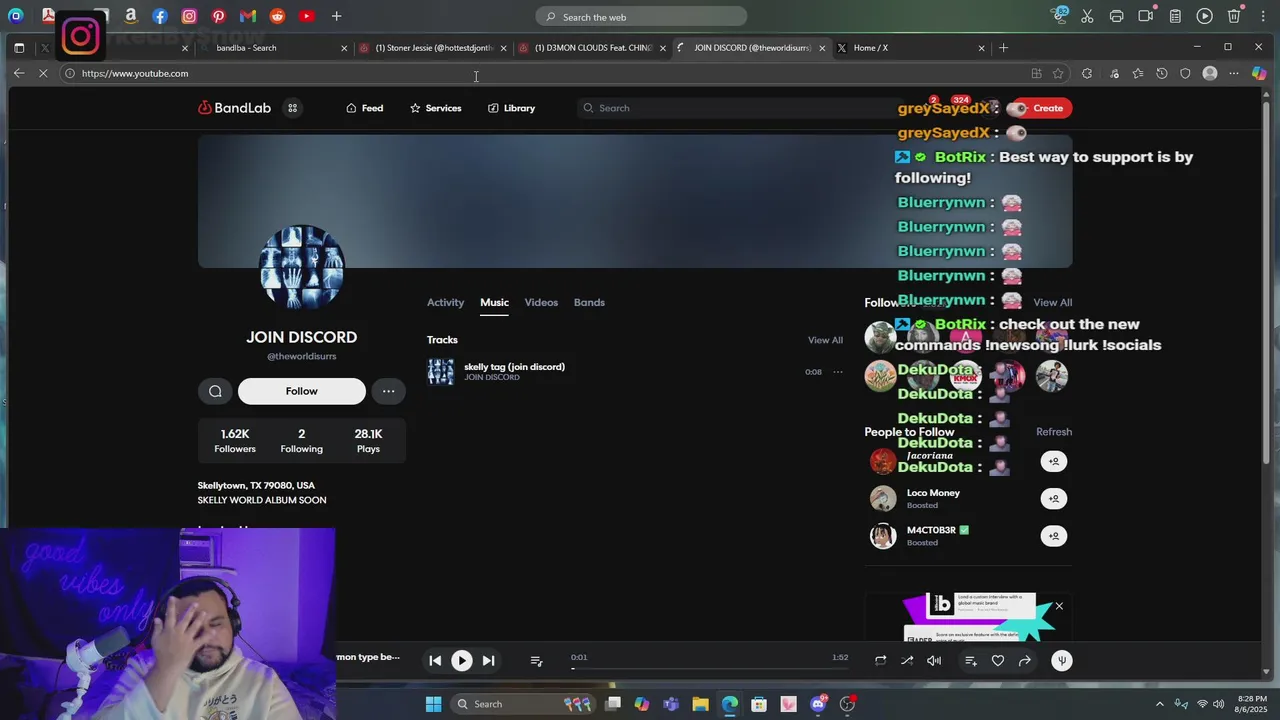This screenshot has width=1280, height=720.
Task: Open File Explorer from the taskbar
Action: (x=700, y=704)
